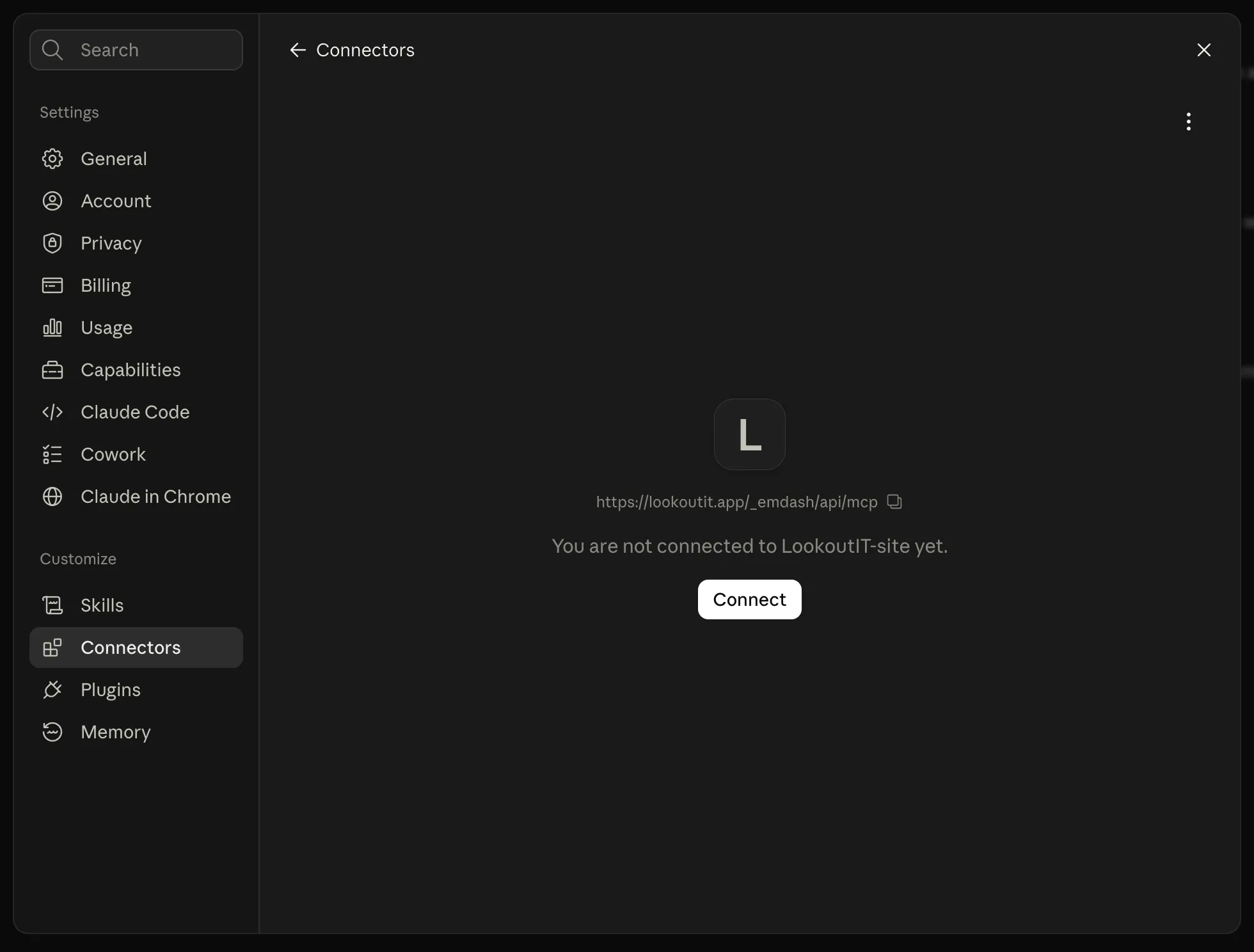Open Claude Code settings
The height and width of the screenshot is (952, 1254).
click(136, 412)
